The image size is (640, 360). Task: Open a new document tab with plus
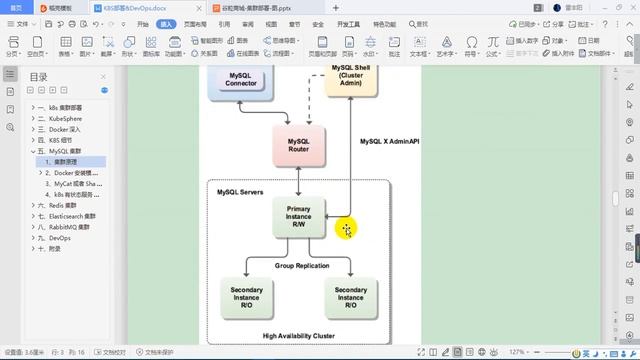pos(336,8)
